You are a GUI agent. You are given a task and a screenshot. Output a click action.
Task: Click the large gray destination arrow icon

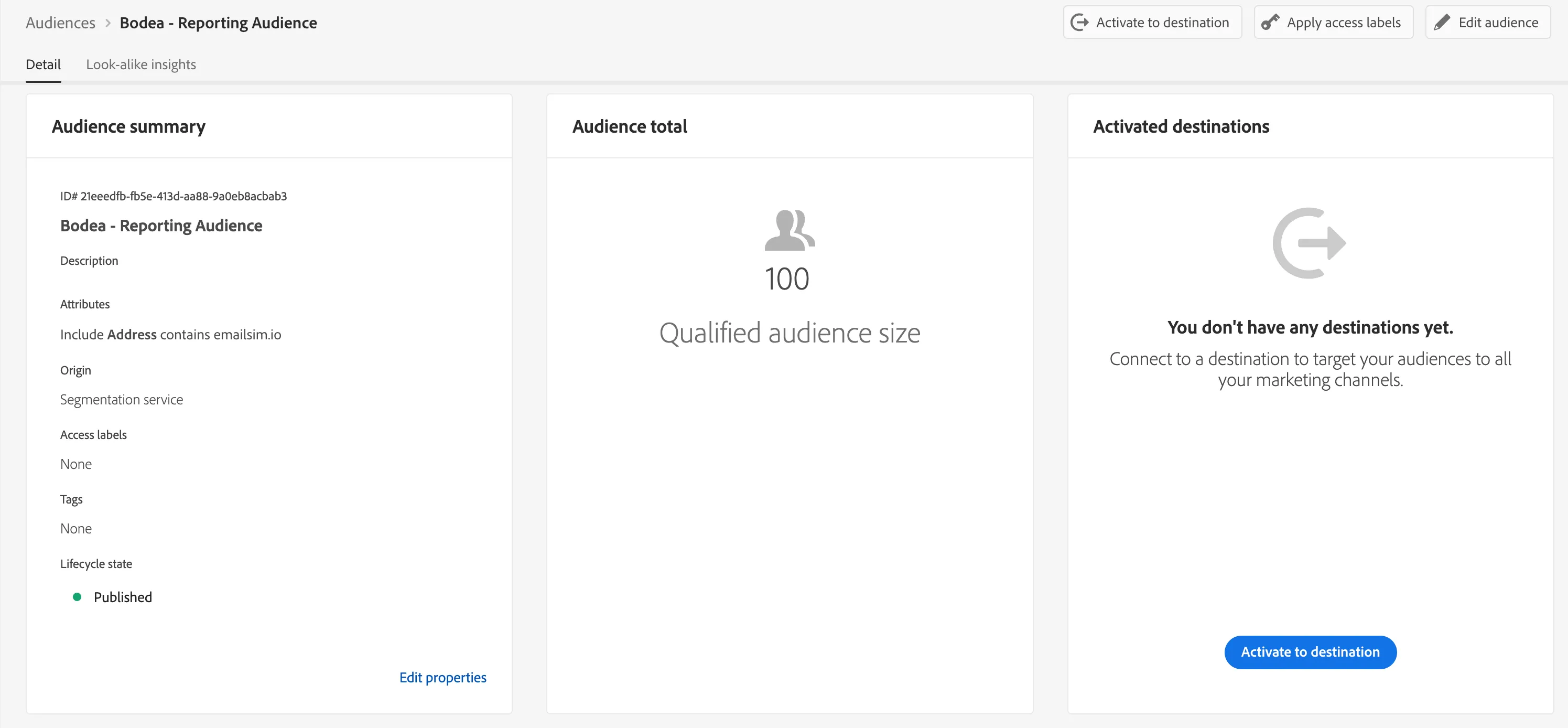(1310, 243)
